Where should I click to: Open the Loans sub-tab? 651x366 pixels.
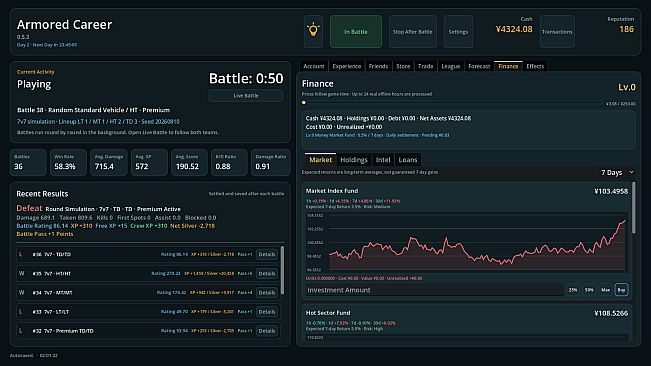(x=408, y=160)
